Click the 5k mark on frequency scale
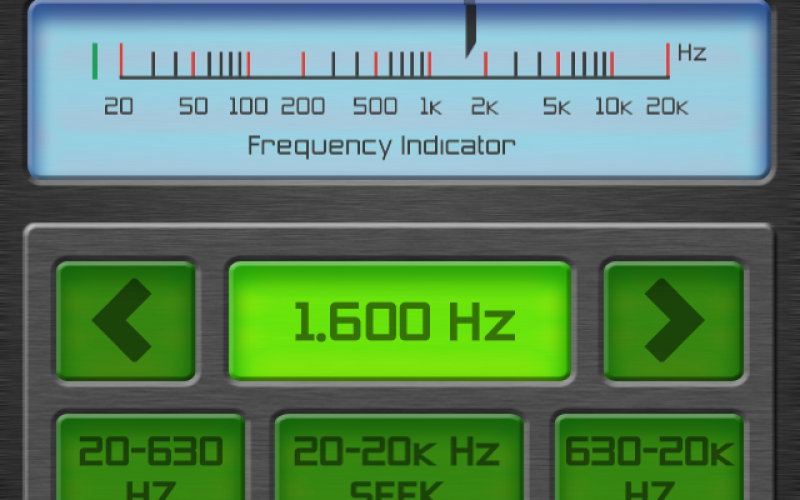Image resolution: width=800 pixels, height=500 pixels. click(x=558, y=64)
